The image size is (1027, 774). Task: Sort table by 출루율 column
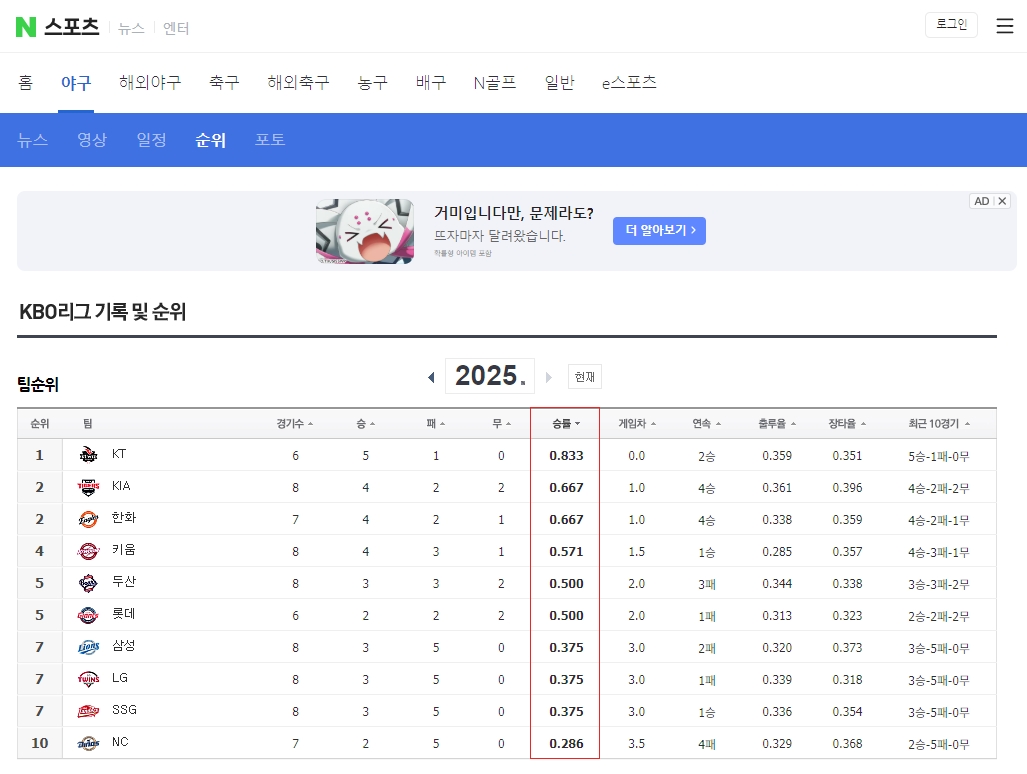pos(777,424)
